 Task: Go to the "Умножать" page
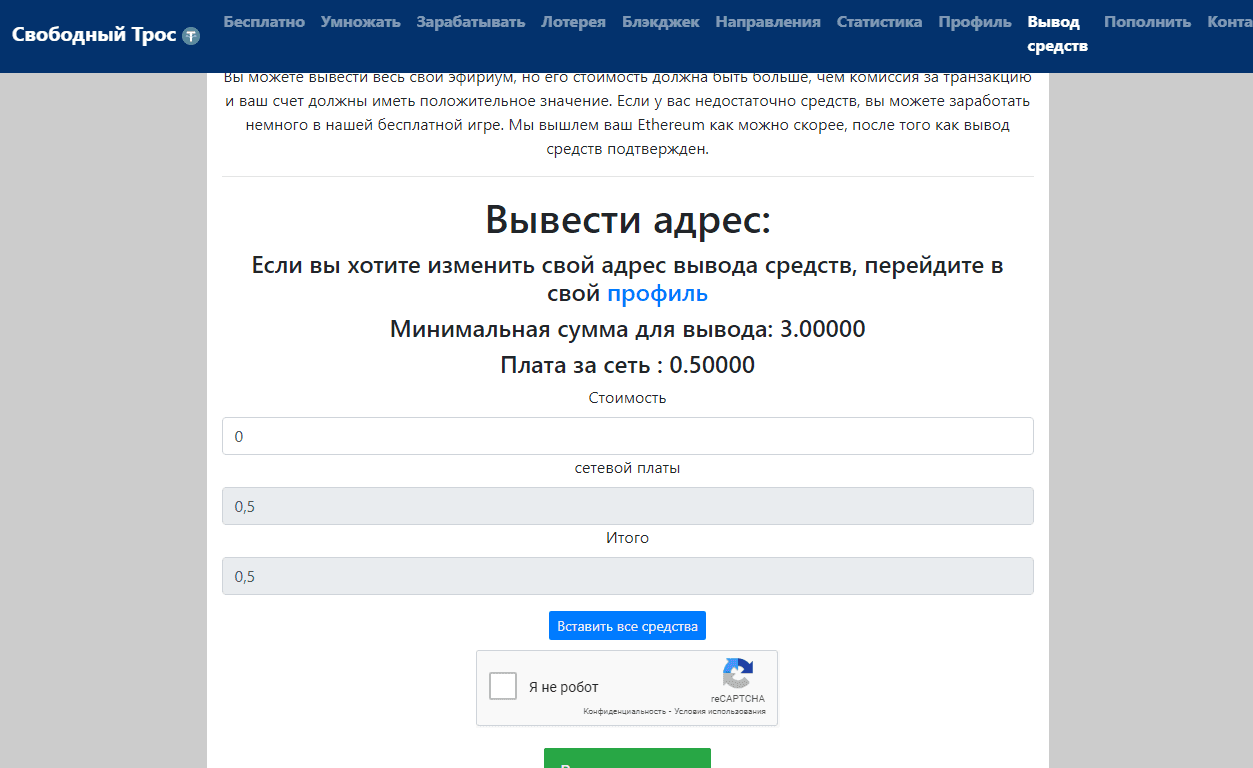(x=360, y=22)
